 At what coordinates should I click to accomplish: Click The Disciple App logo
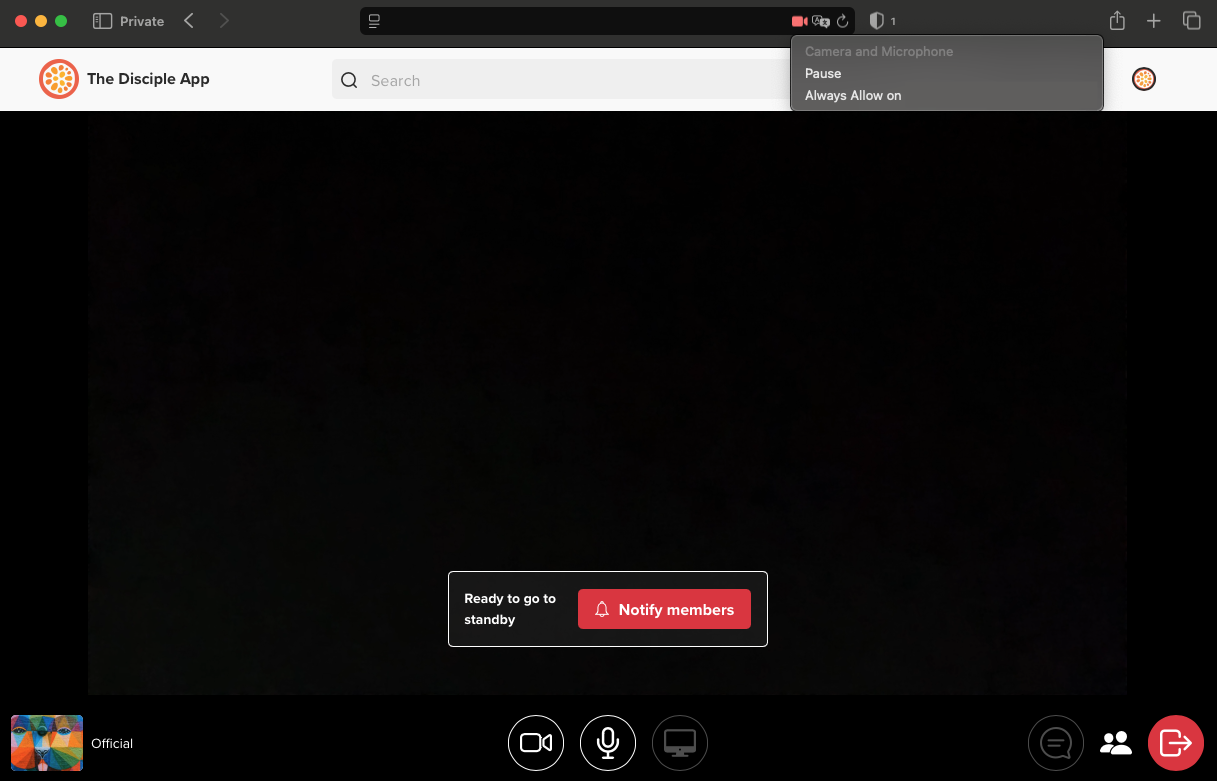tap(59, 78)
